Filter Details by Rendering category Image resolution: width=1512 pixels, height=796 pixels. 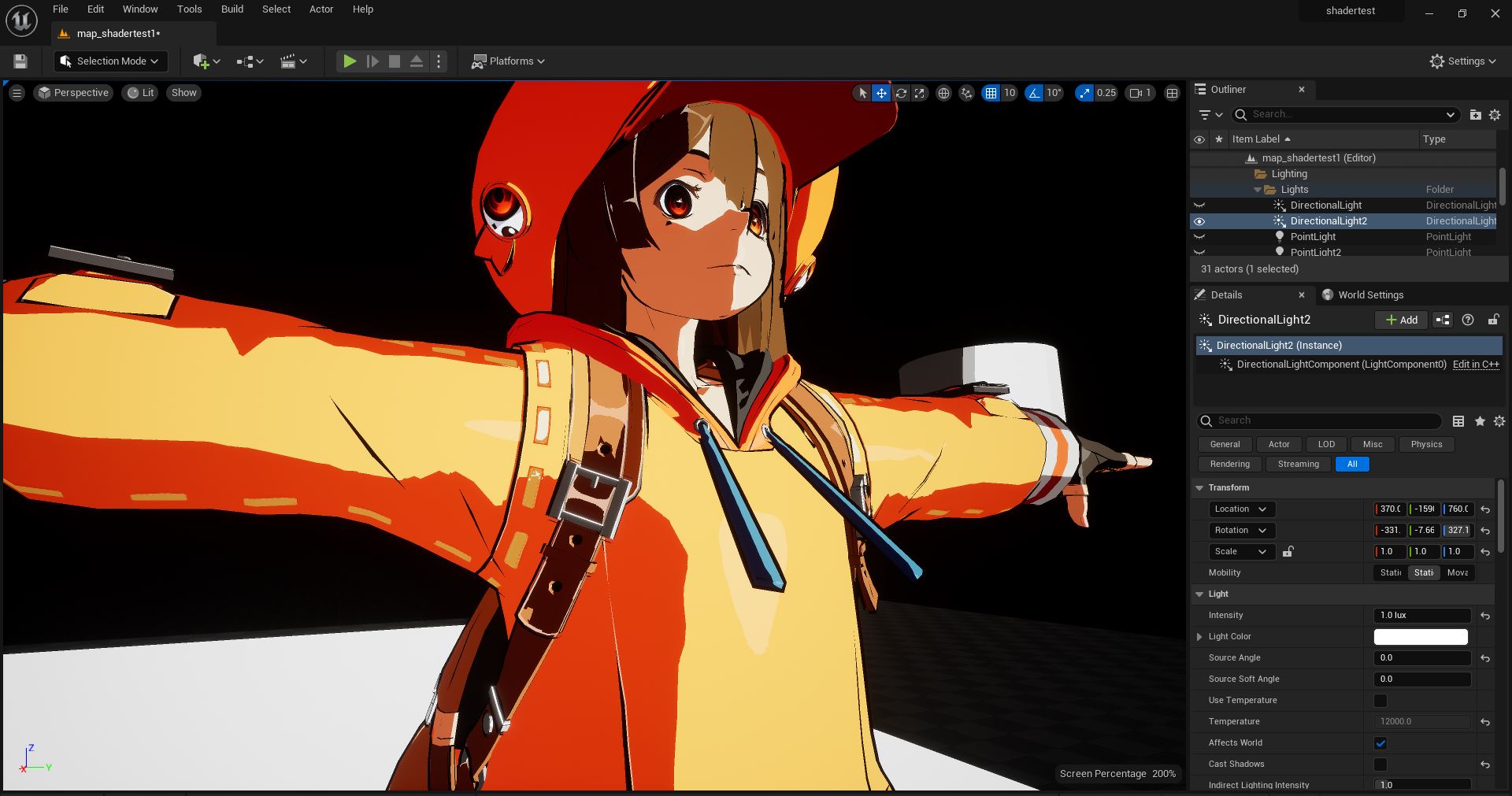[1229, 464]
